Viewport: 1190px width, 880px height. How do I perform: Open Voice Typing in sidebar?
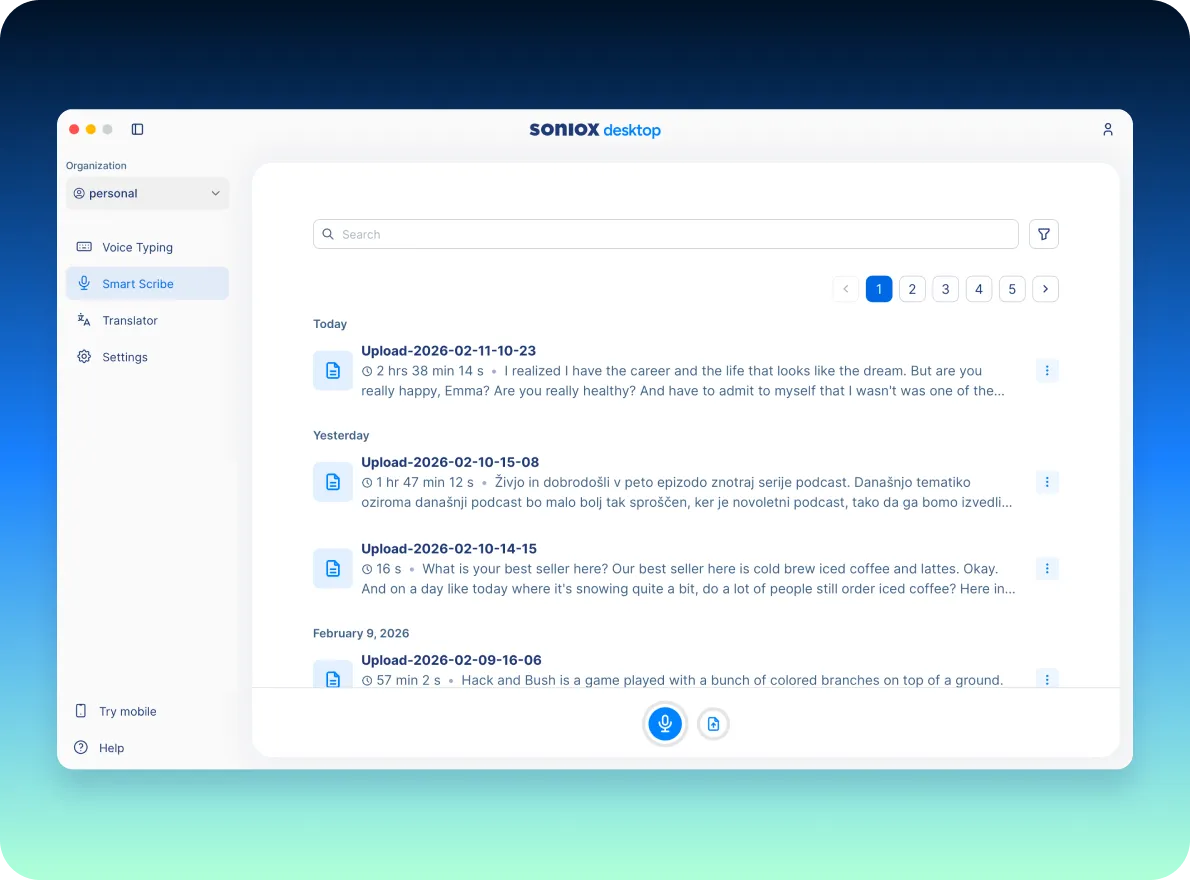[x=137, y=247]
